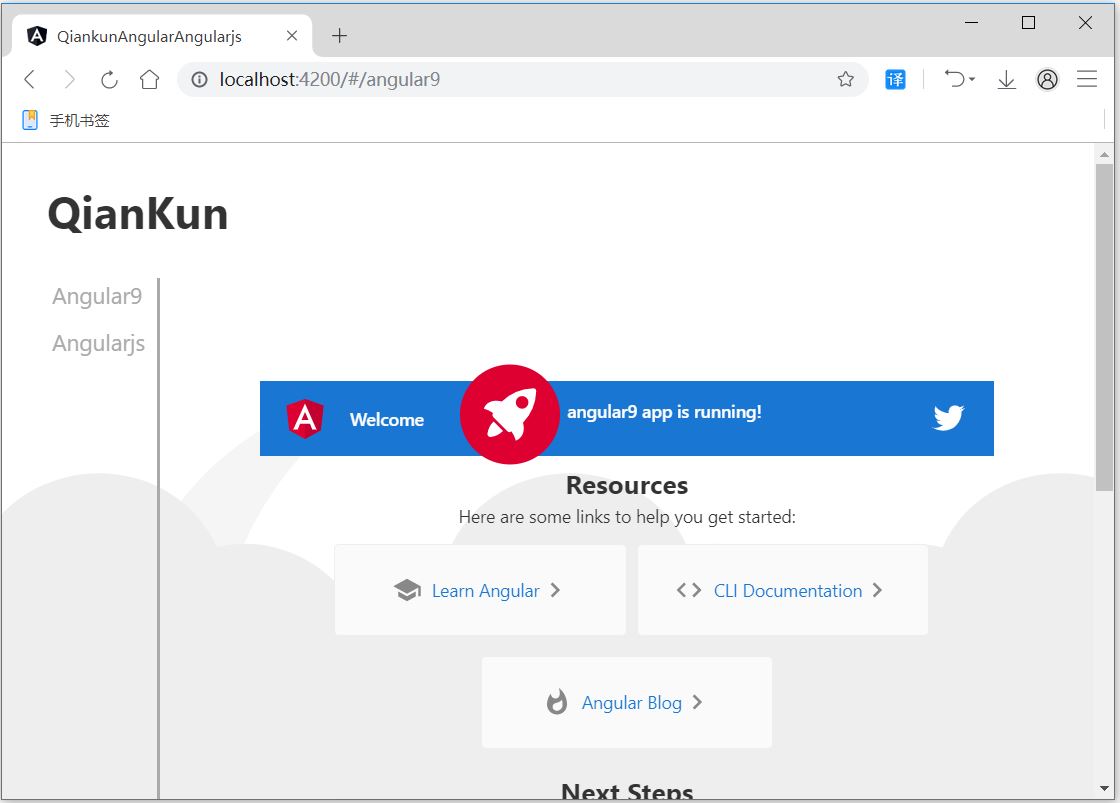Maximize the browser window
The image size is (1120, 803).
1029,23
